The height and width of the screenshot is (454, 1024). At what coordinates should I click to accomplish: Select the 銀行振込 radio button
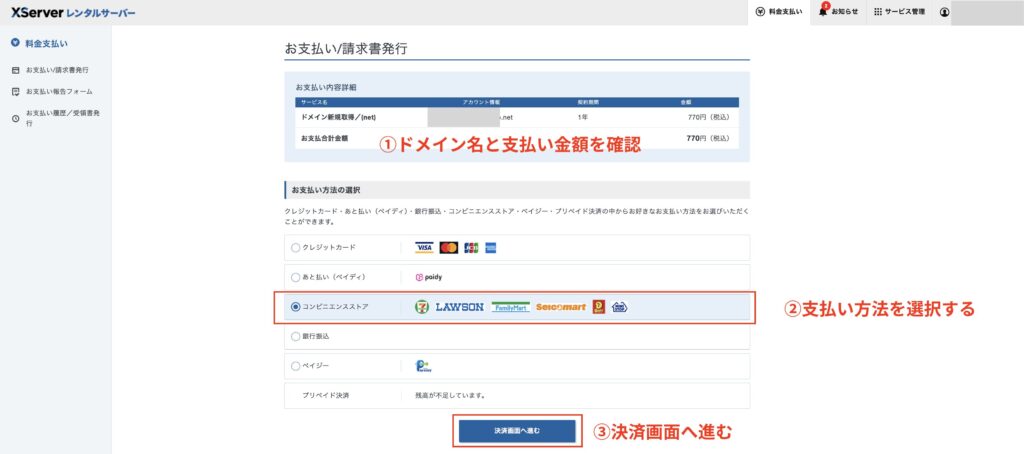tap(295, 336)
